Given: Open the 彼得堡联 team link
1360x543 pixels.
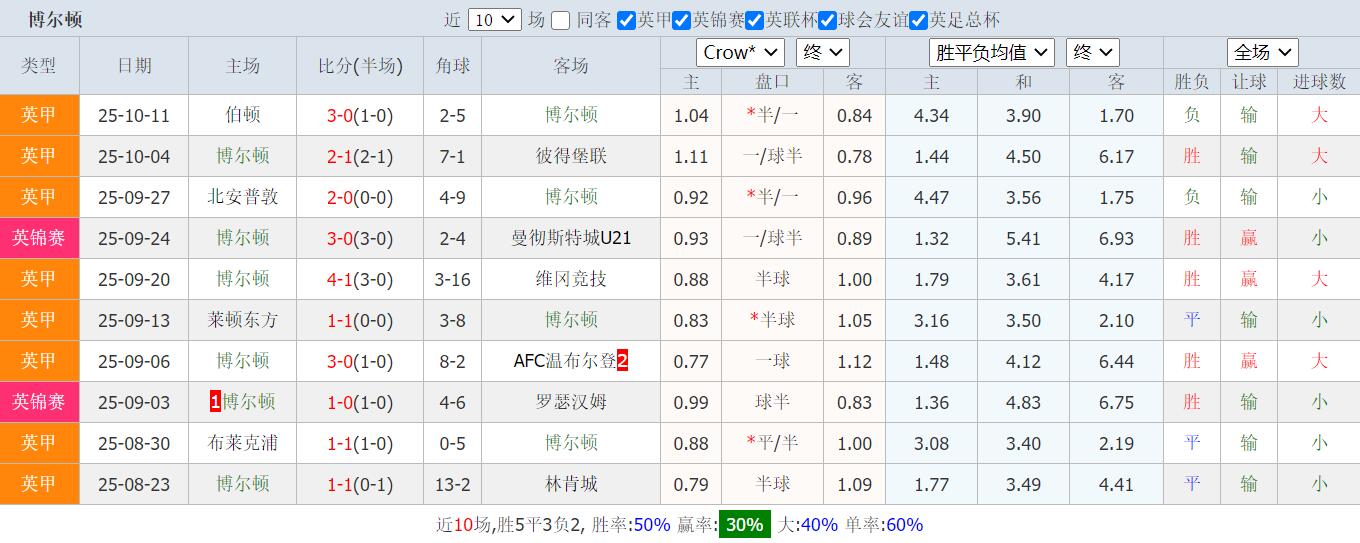Looking at the screenshot, I should tap(571, 156).
